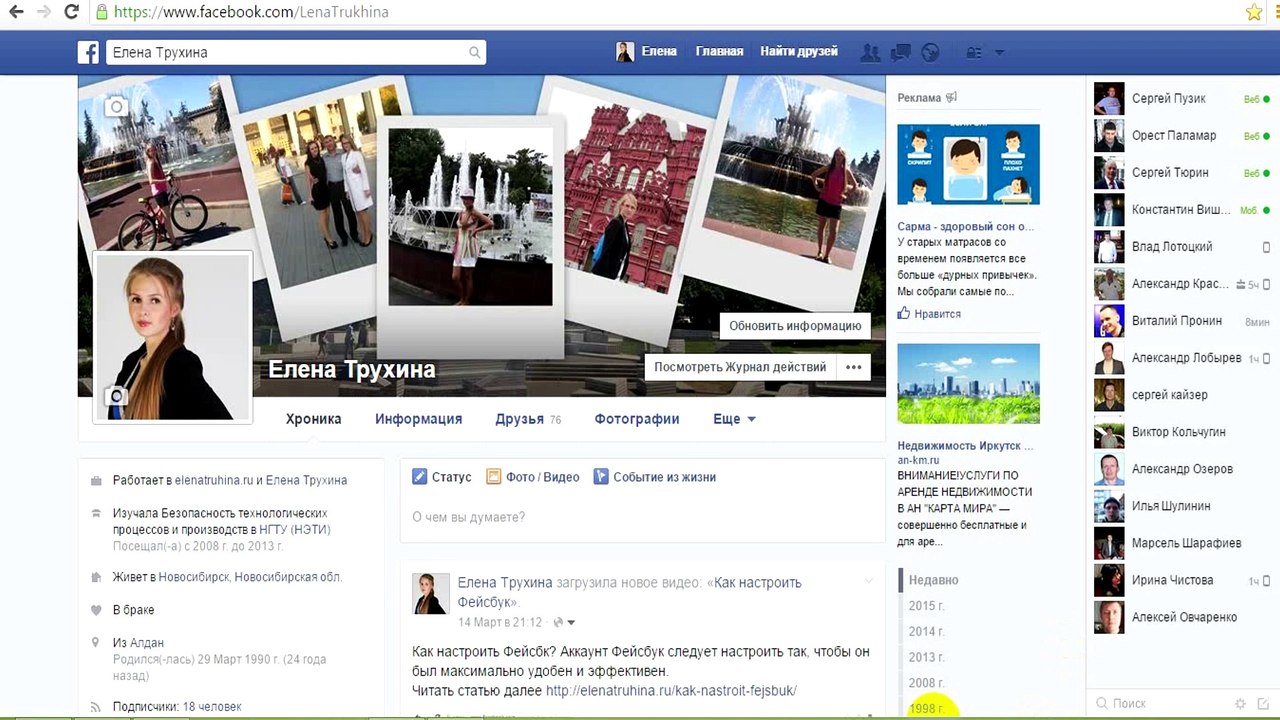The width and height of the screenshot is (1280, 720).
Task: Open the large profile picture
Action: coord(172,337)
